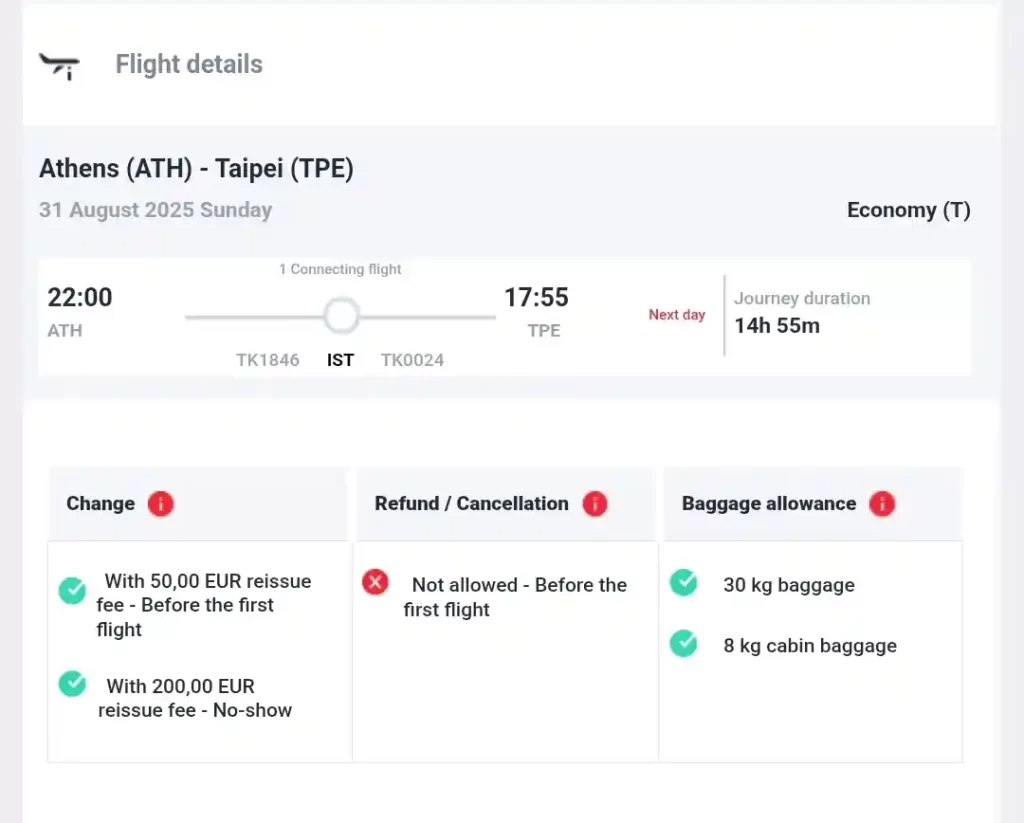Select the Change column header

(x=100, y=504)
